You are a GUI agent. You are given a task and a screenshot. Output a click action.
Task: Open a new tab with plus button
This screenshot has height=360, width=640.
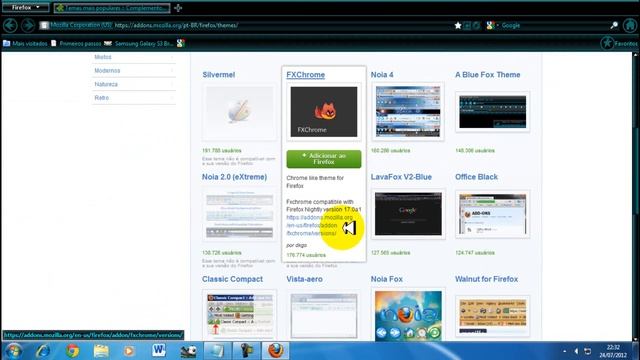[178, 8]
